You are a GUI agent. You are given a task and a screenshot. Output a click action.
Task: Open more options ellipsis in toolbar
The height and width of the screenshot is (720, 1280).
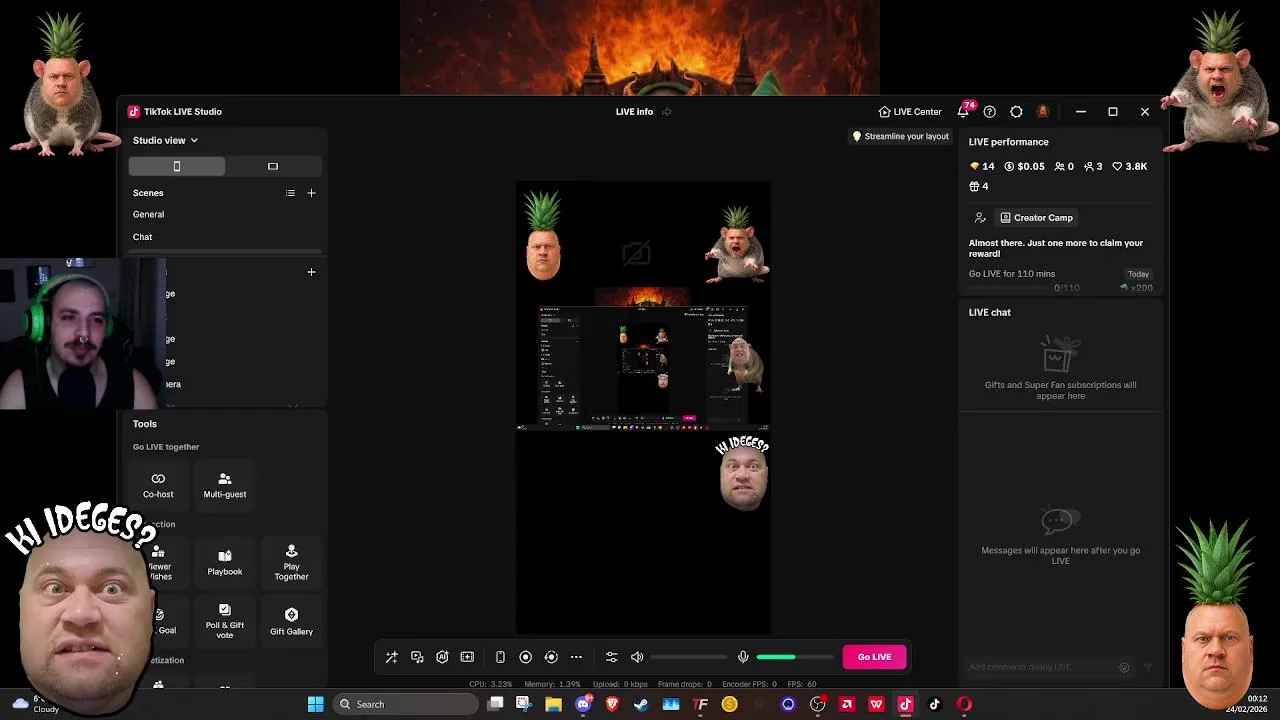pos(576,657)
